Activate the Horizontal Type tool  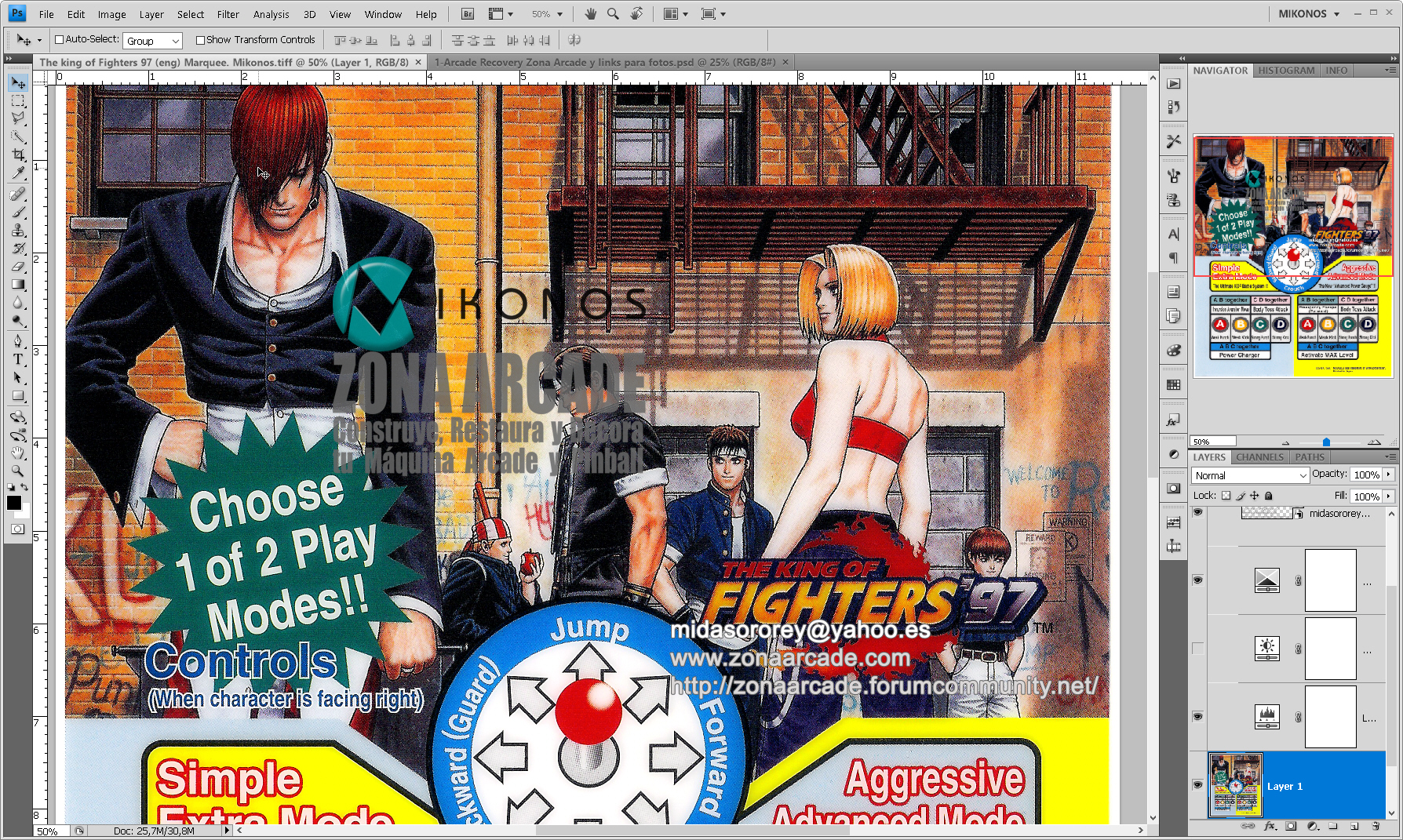[18, 359]
